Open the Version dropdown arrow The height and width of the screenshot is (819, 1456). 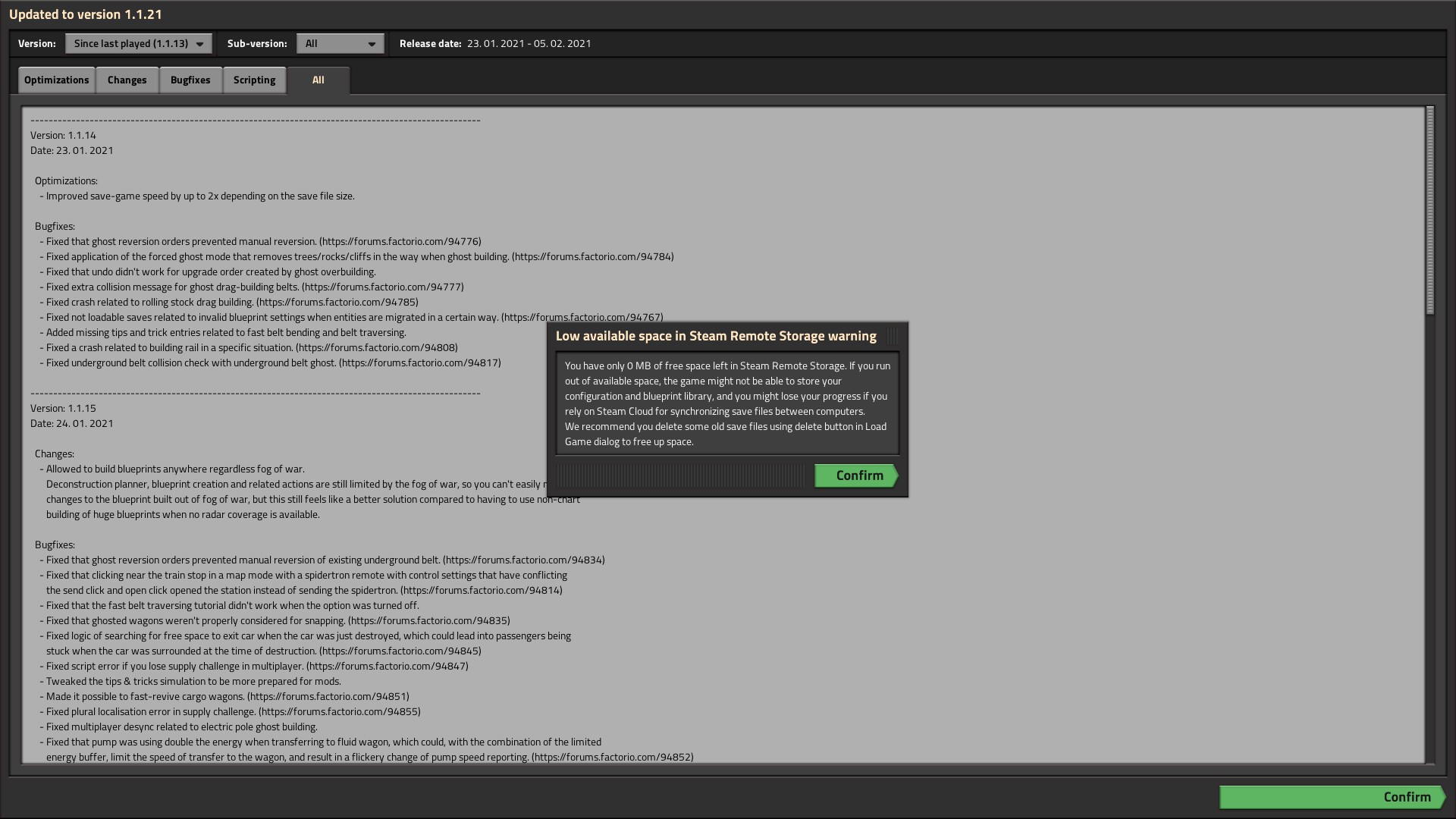tap(199, 44)
